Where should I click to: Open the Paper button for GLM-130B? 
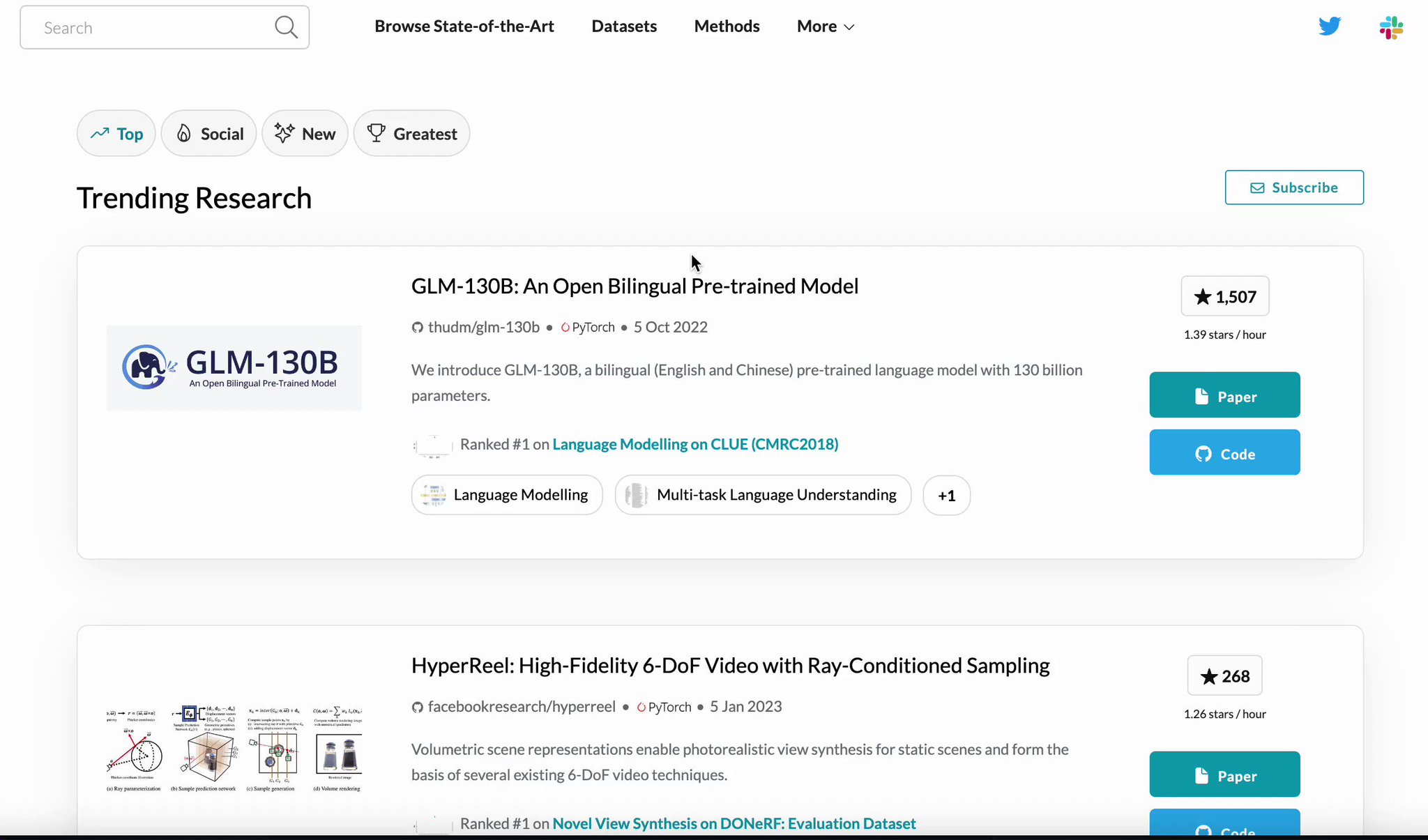pyautogui.click(x=1224, y=395)
